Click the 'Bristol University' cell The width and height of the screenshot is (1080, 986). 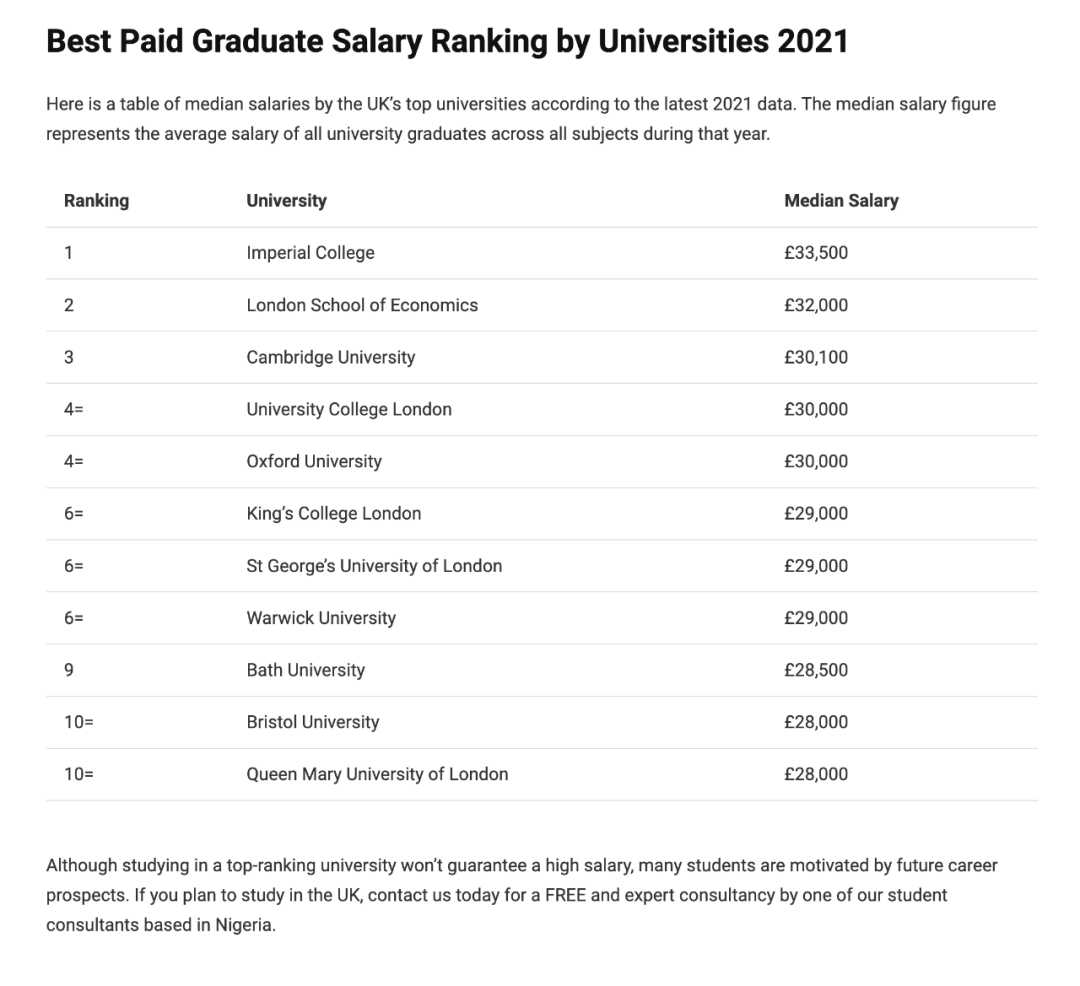click(313, 722)
